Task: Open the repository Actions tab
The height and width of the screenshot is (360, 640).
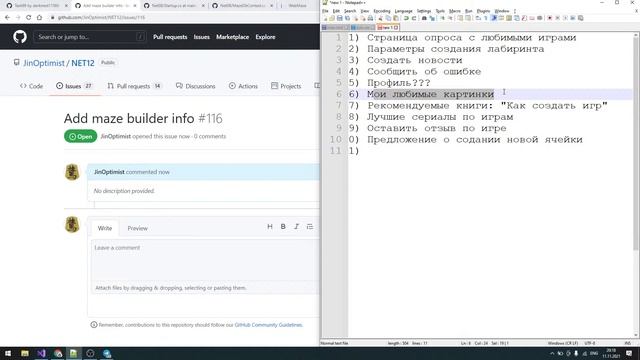Action: 243,86
